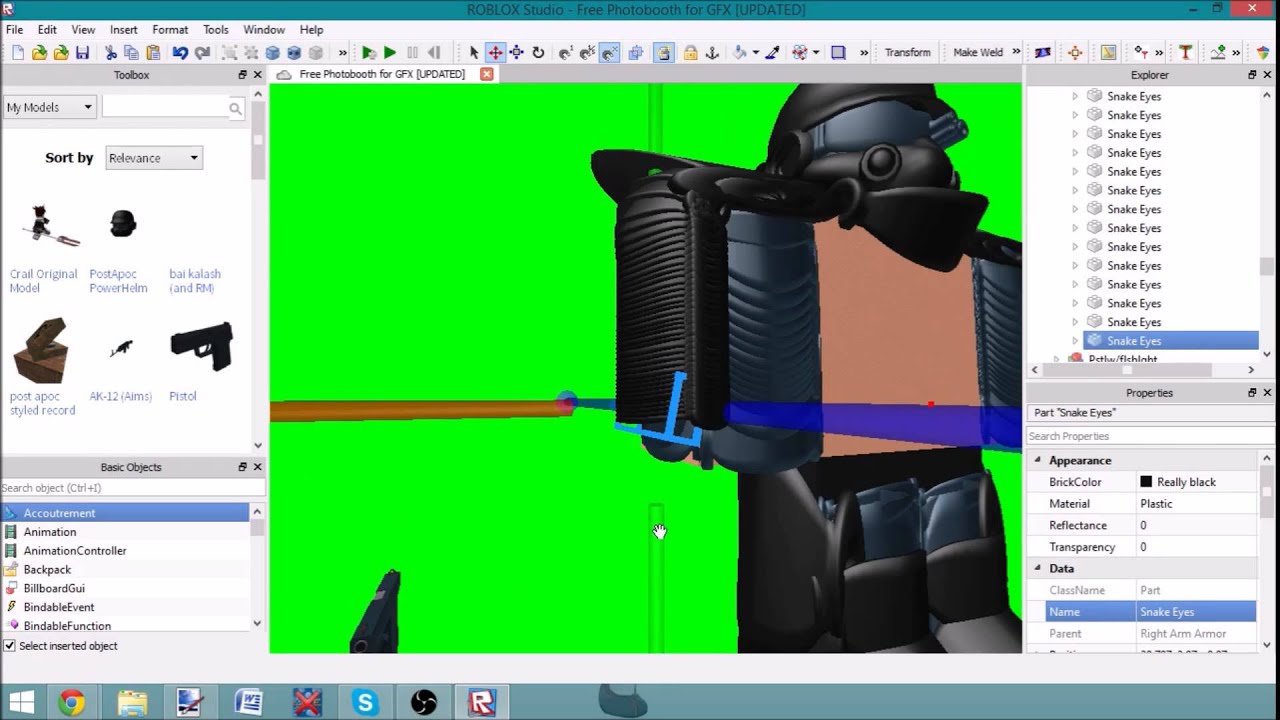1280x720 pixels.
Task: Click the Cut scissors icon
Action: pos(111,53)
